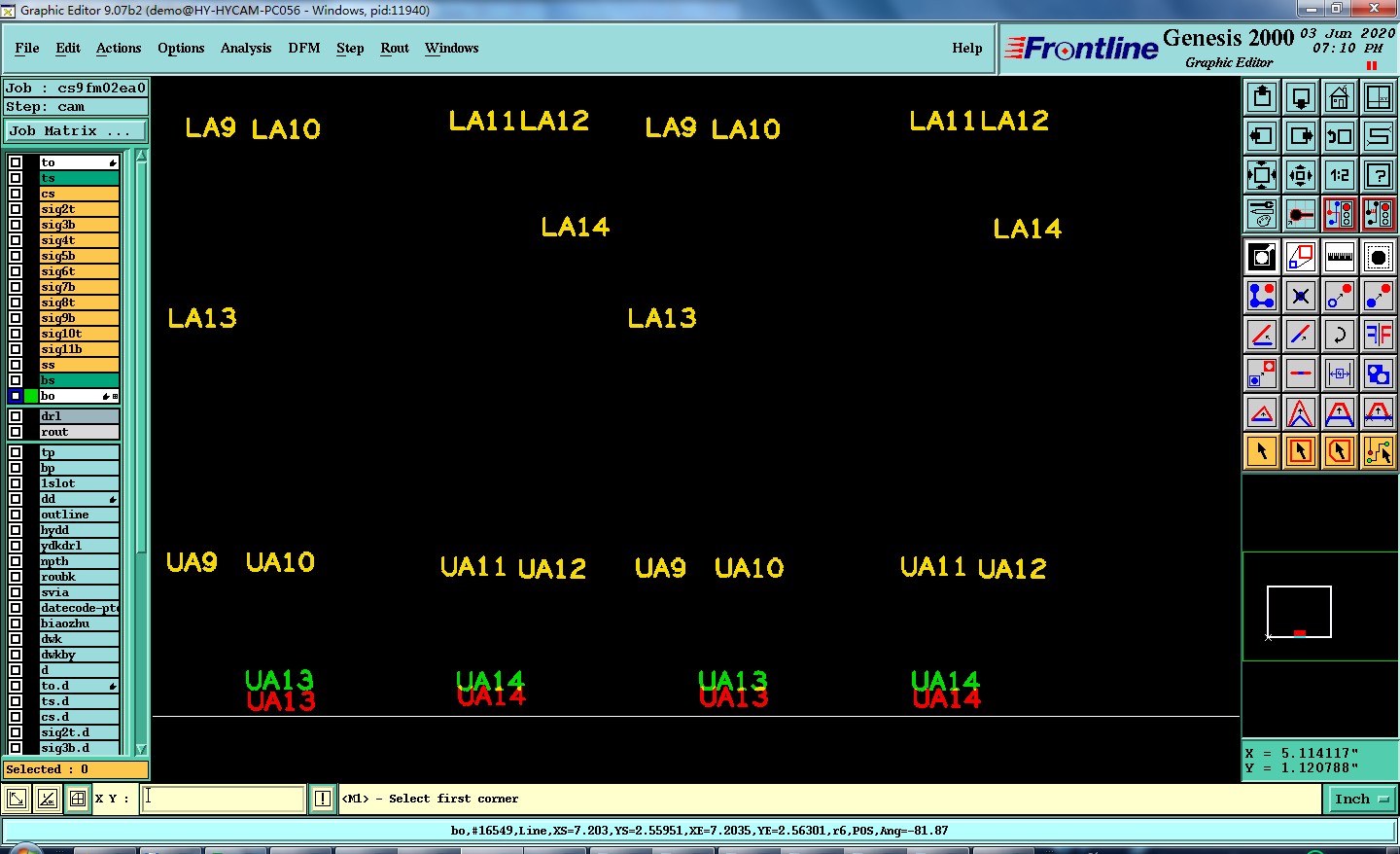The image size is (1400, 854).
Task: Click the Job Matrix ... button
Action: point(76,130)
